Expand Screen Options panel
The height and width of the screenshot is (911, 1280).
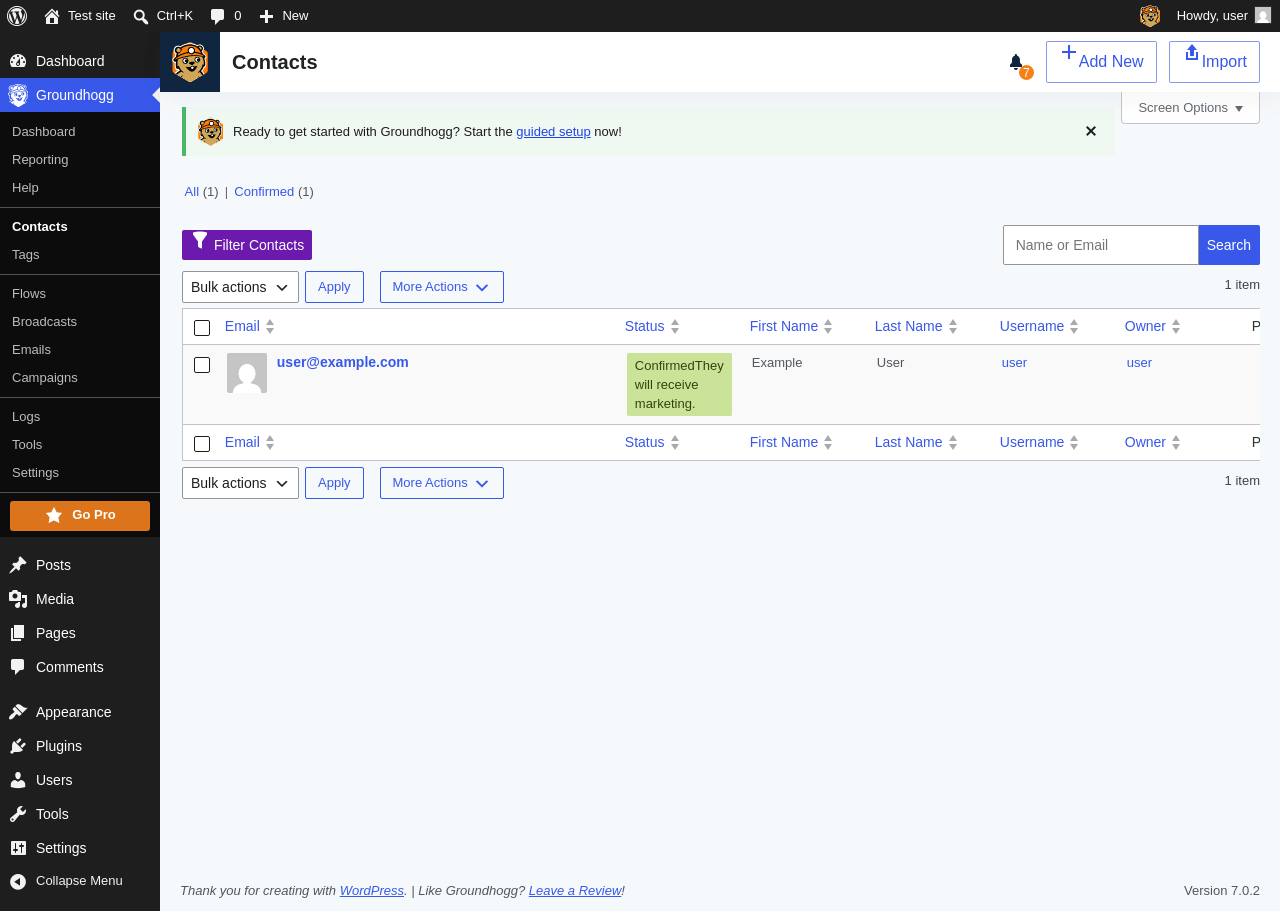[1190, 108]
